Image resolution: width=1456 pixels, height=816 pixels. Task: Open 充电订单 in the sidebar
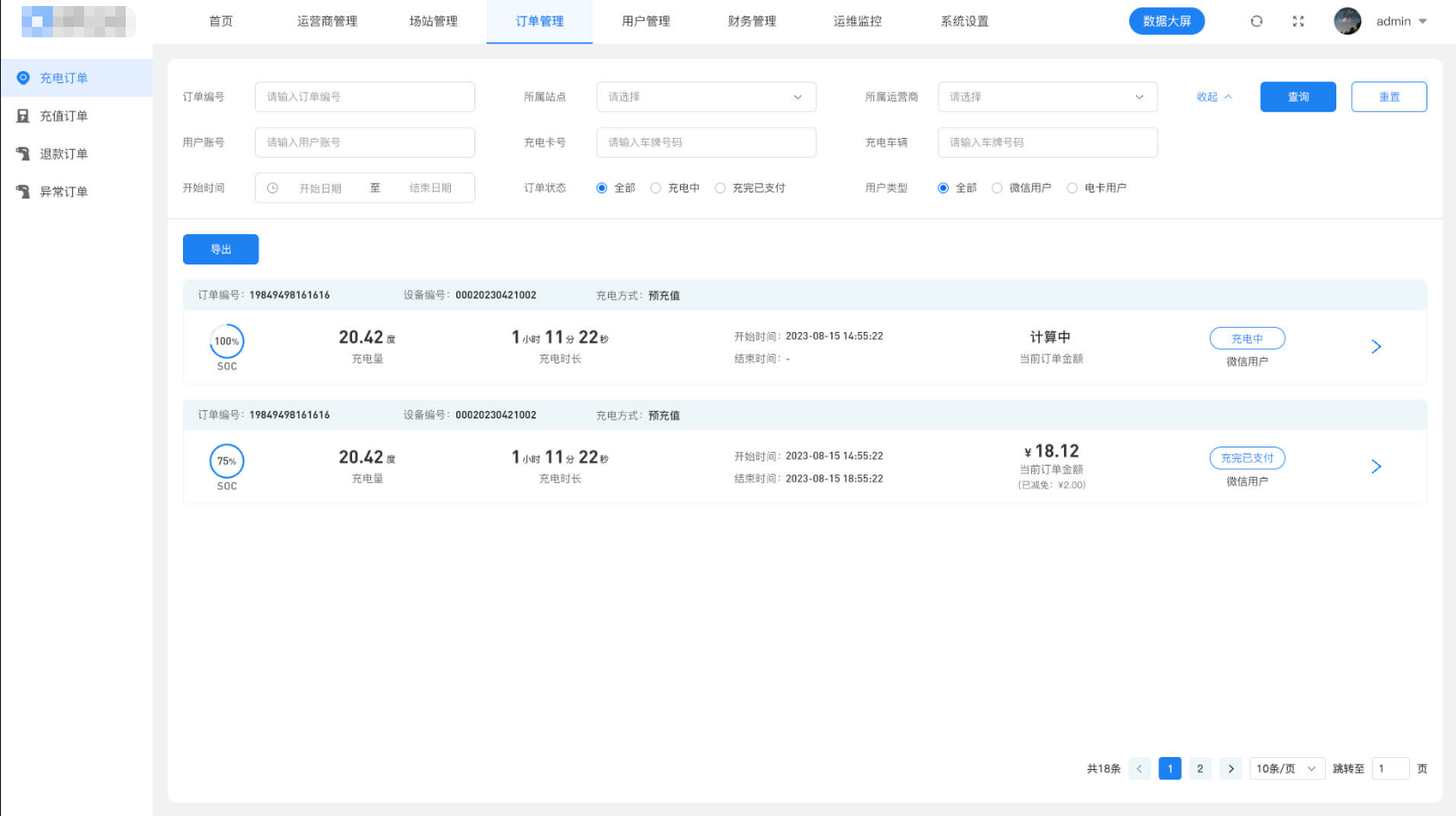click(76, 78)
